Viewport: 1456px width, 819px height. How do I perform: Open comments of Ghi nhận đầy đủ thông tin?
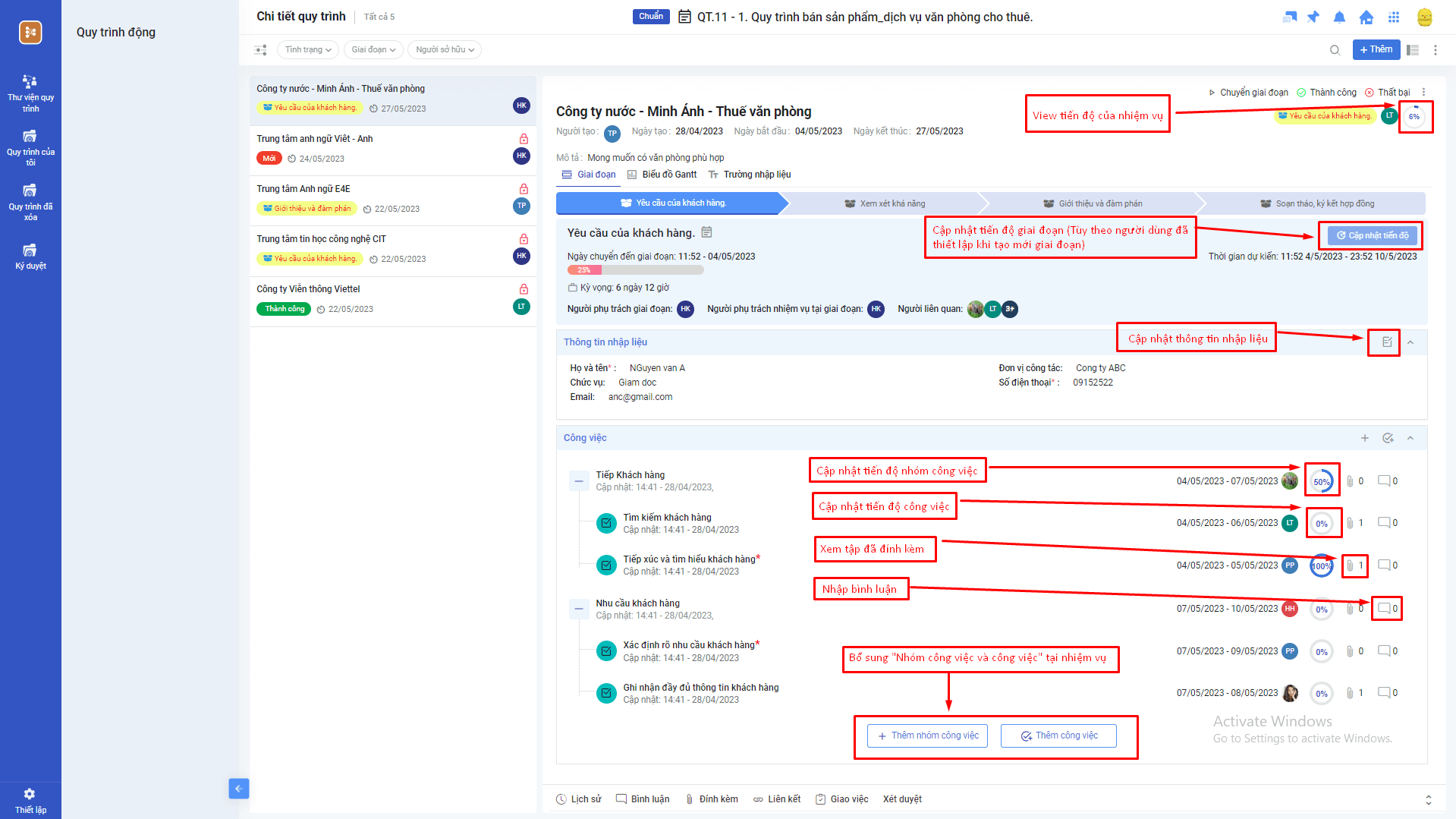pos(1388,693)
